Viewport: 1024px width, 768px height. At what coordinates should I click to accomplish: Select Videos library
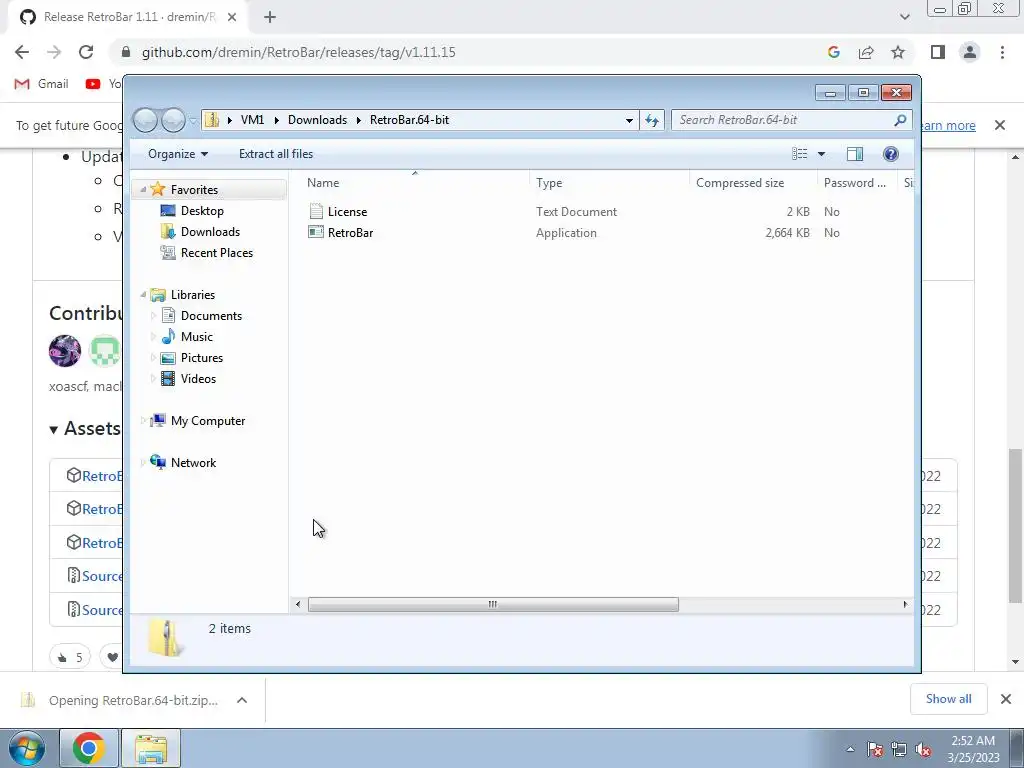(198, 379)
